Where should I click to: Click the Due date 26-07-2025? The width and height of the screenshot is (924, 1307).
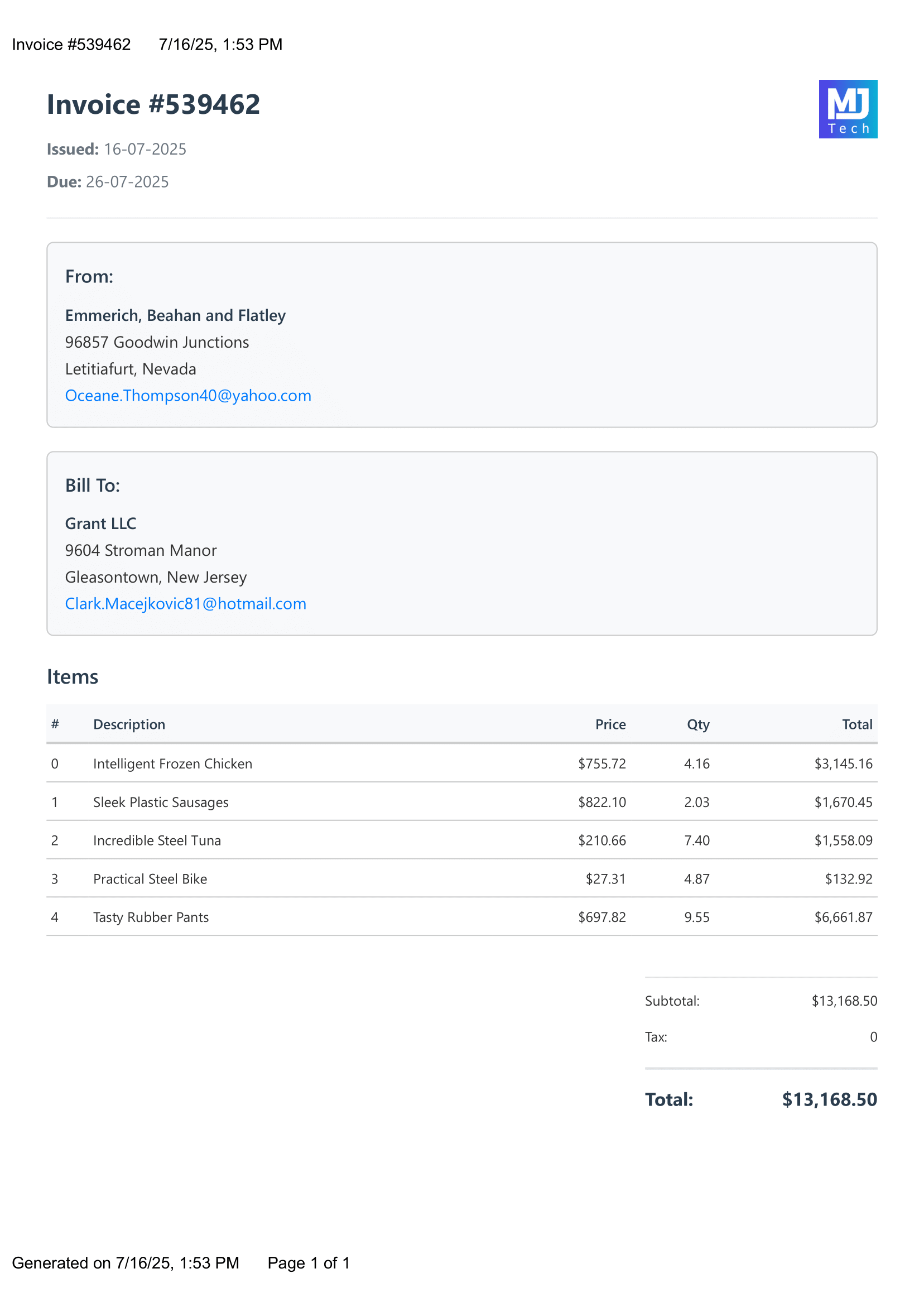point(127,181)
